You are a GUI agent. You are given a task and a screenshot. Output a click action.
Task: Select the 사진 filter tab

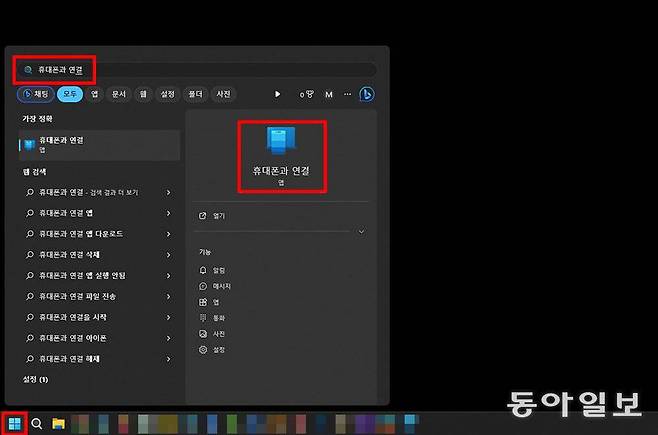coord(223,94)
